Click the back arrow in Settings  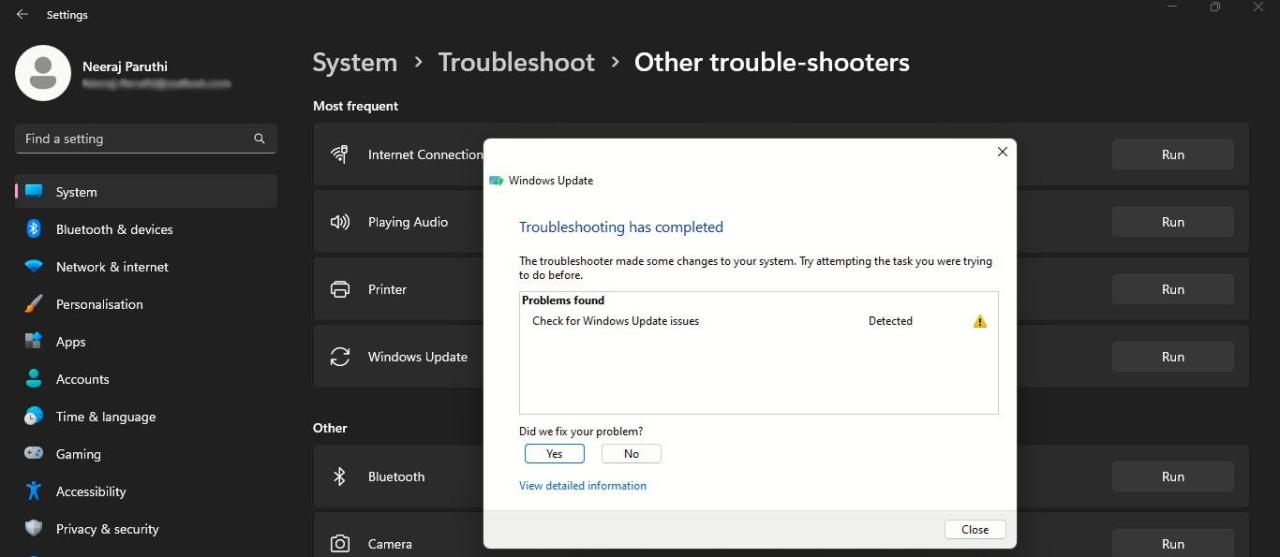point(22,15)
